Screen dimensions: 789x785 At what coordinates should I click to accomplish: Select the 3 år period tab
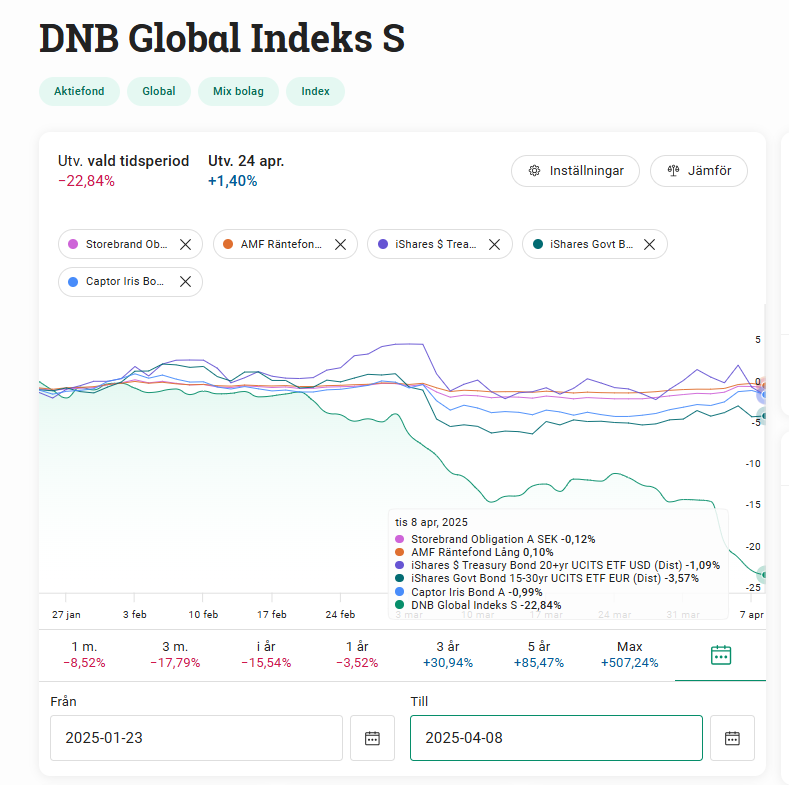pyautogui.click(x=448, y=655)
